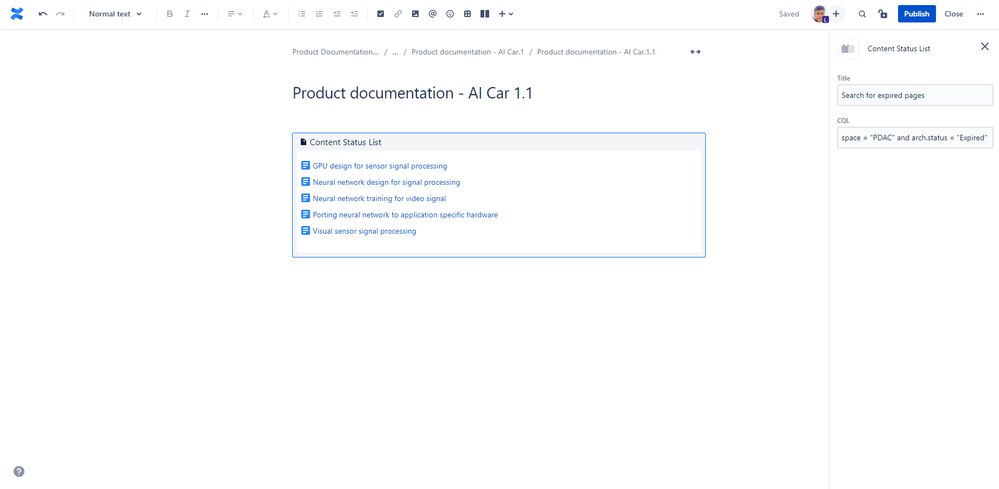This screenshot has height=489, width=999.
Task: Open the help question mark button
Action: point(19,472)
